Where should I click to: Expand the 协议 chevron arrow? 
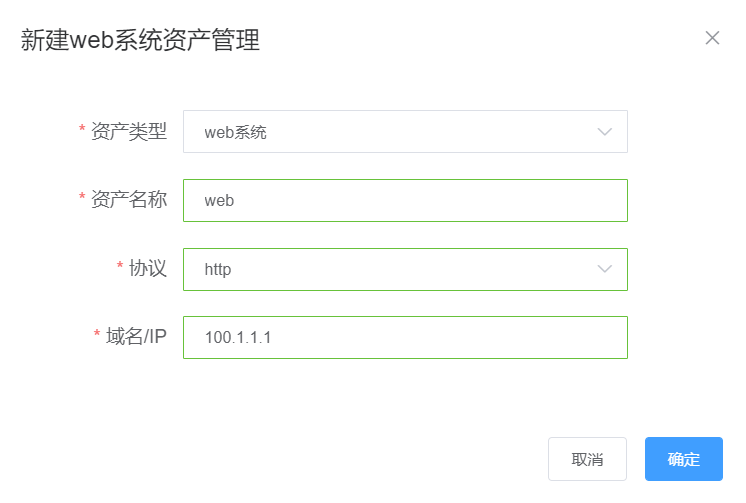click(x=604, y=269)
